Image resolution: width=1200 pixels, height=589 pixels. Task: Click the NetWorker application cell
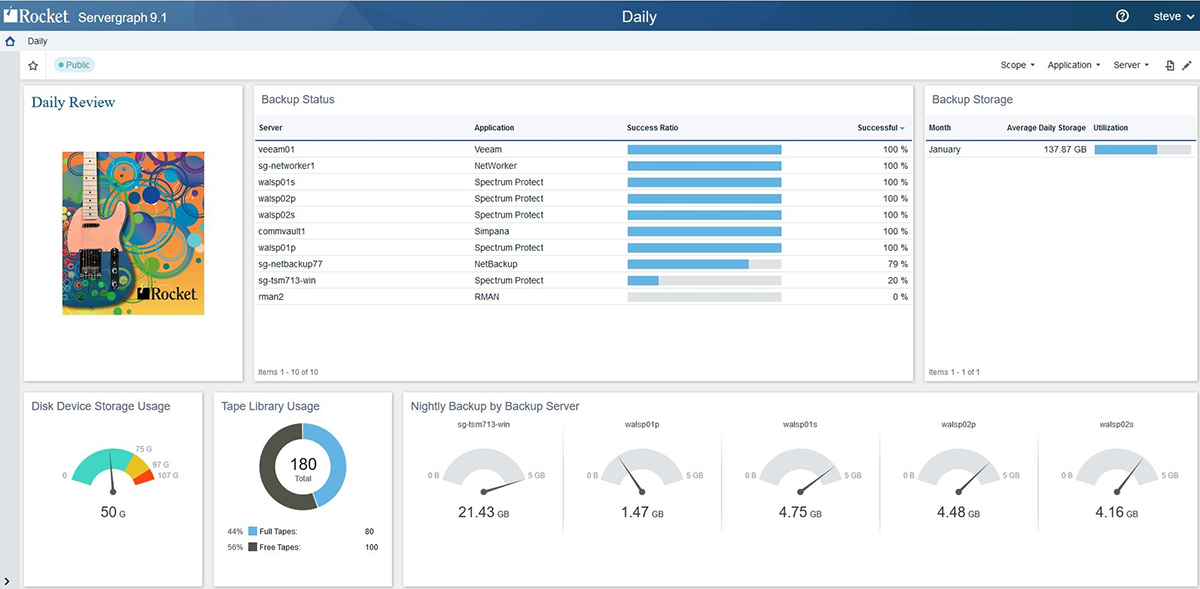[x=496, y=165]
